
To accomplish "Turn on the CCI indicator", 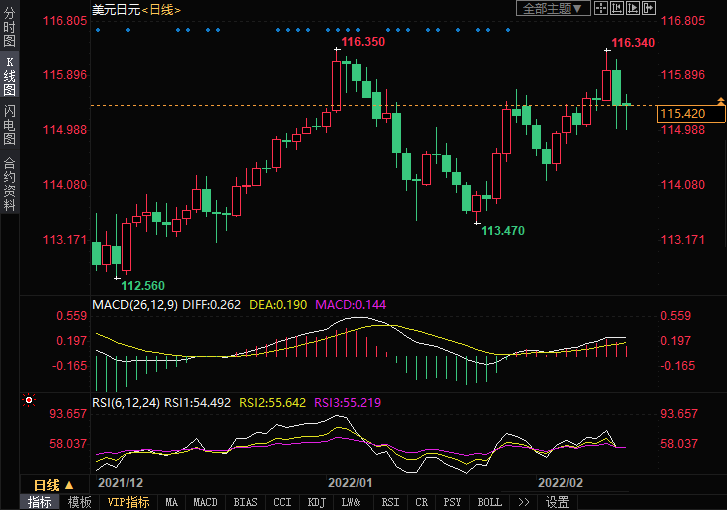I will tap(283, 502).
